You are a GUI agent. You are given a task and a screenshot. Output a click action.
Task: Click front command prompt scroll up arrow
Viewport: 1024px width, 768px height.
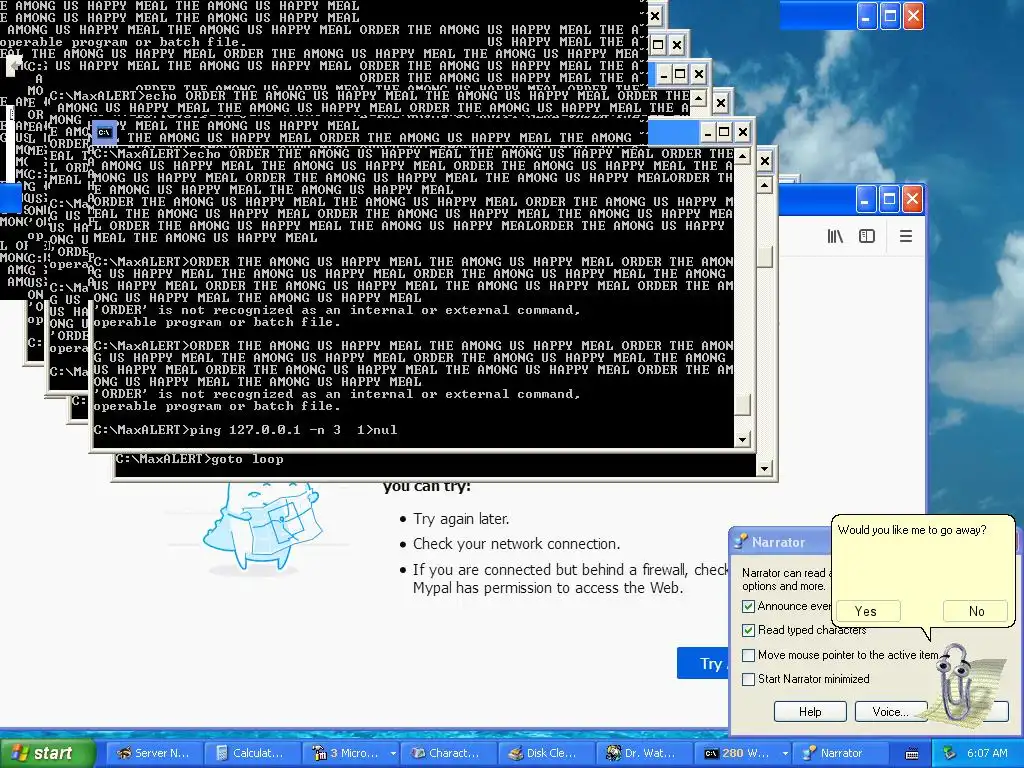(742, 156)
